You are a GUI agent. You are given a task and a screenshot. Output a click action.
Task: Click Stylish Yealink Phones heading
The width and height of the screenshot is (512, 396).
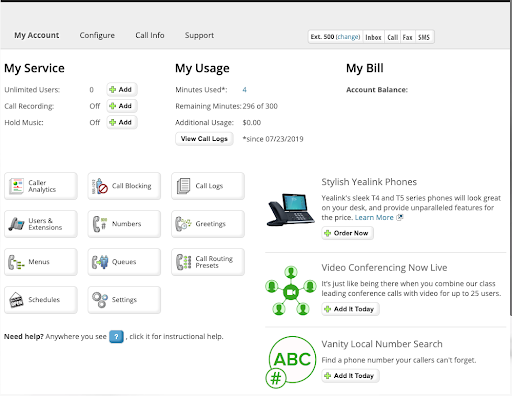pyautogui.click(x=369, y=182)
